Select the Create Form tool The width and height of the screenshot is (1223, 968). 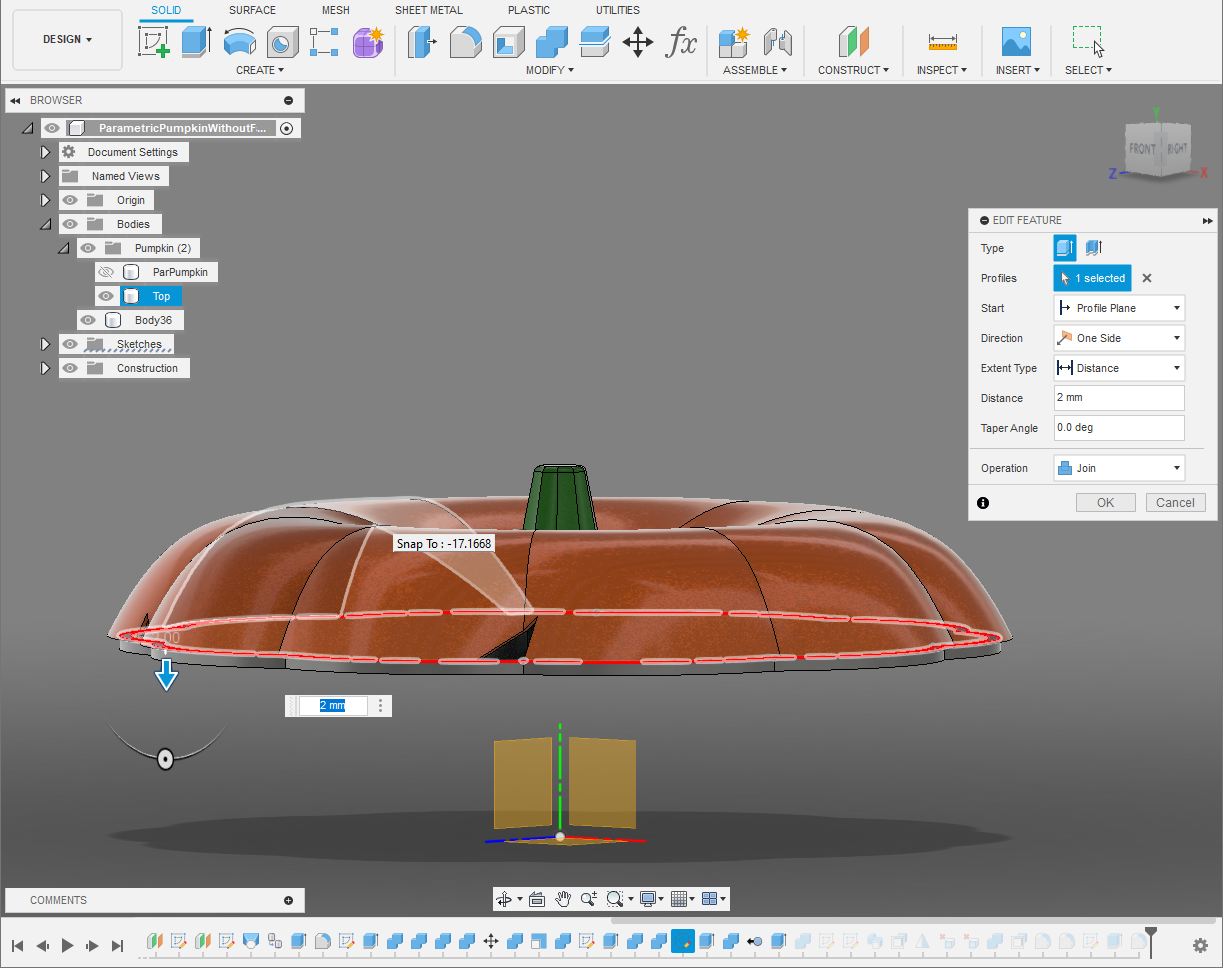pyautogui.click(x=369, y=42)
